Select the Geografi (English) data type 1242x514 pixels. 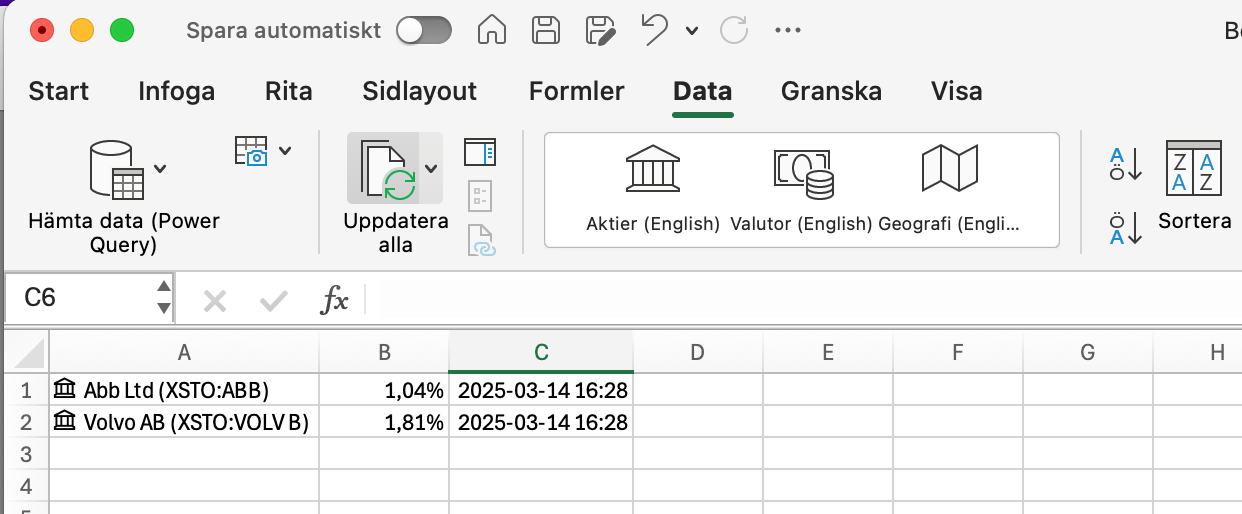[x=949, y=190]
